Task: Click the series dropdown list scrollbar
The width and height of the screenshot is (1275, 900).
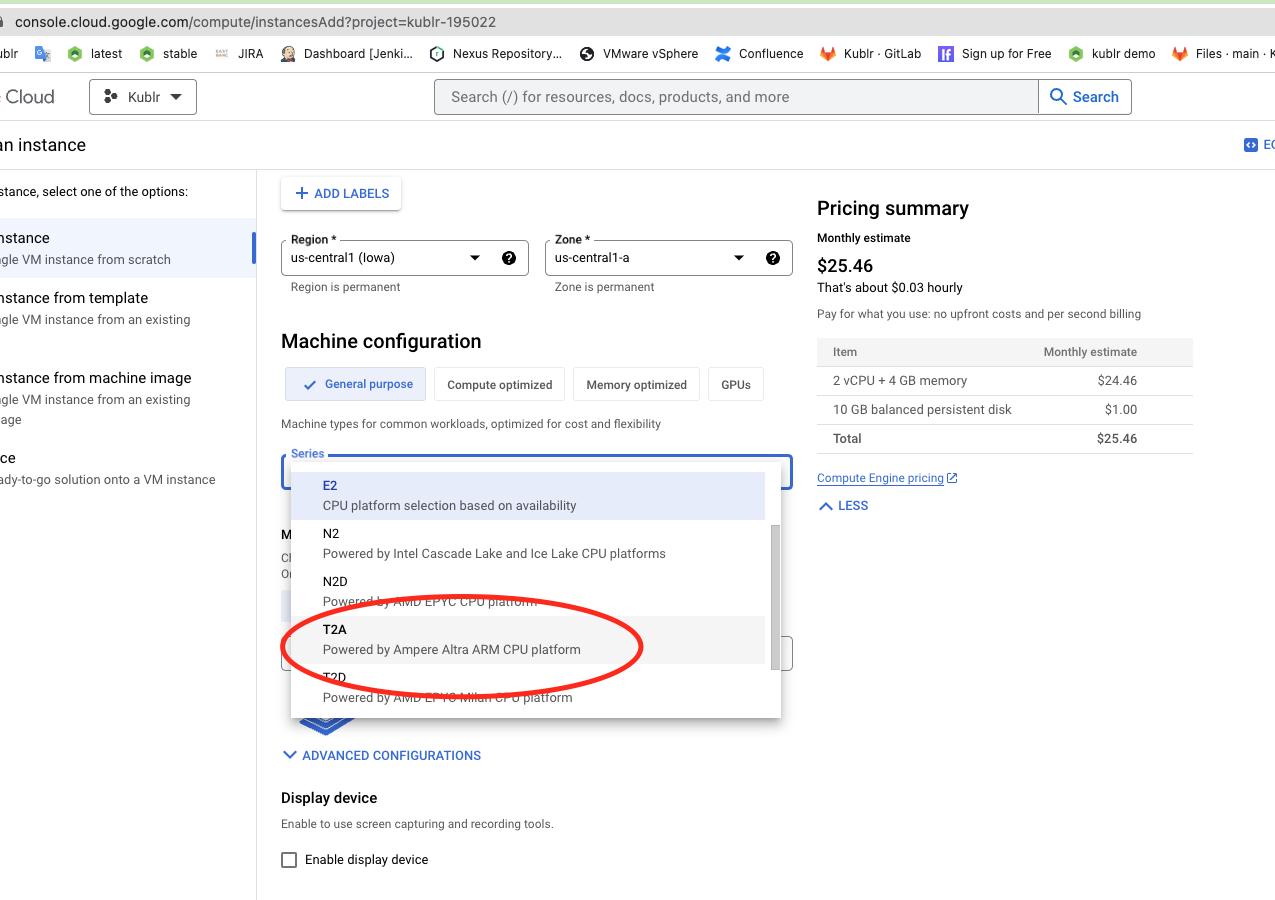Action: (x=775, y=597)
